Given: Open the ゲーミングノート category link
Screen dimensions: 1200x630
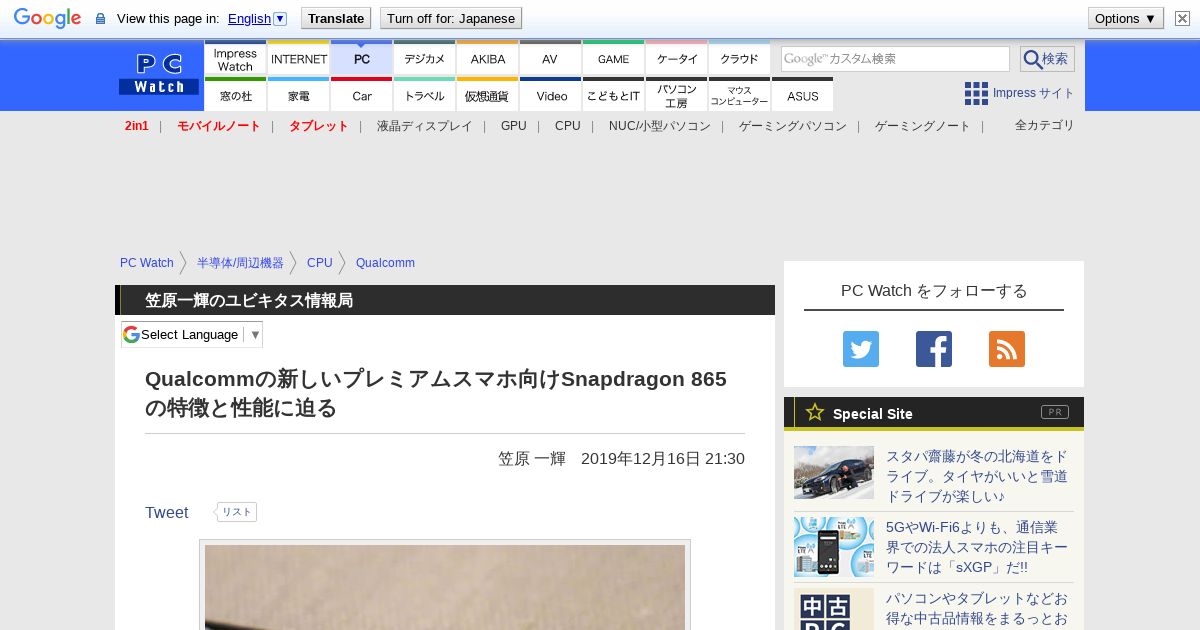Looking at the screenshot, I should pos(923,126).
